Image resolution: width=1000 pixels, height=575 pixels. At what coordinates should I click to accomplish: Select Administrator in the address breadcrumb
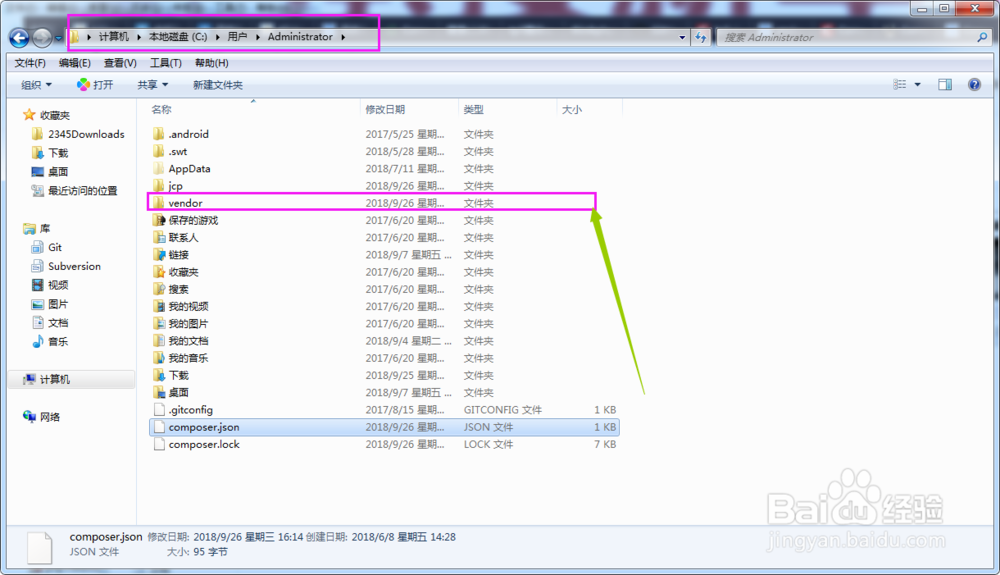coord(300,37)
